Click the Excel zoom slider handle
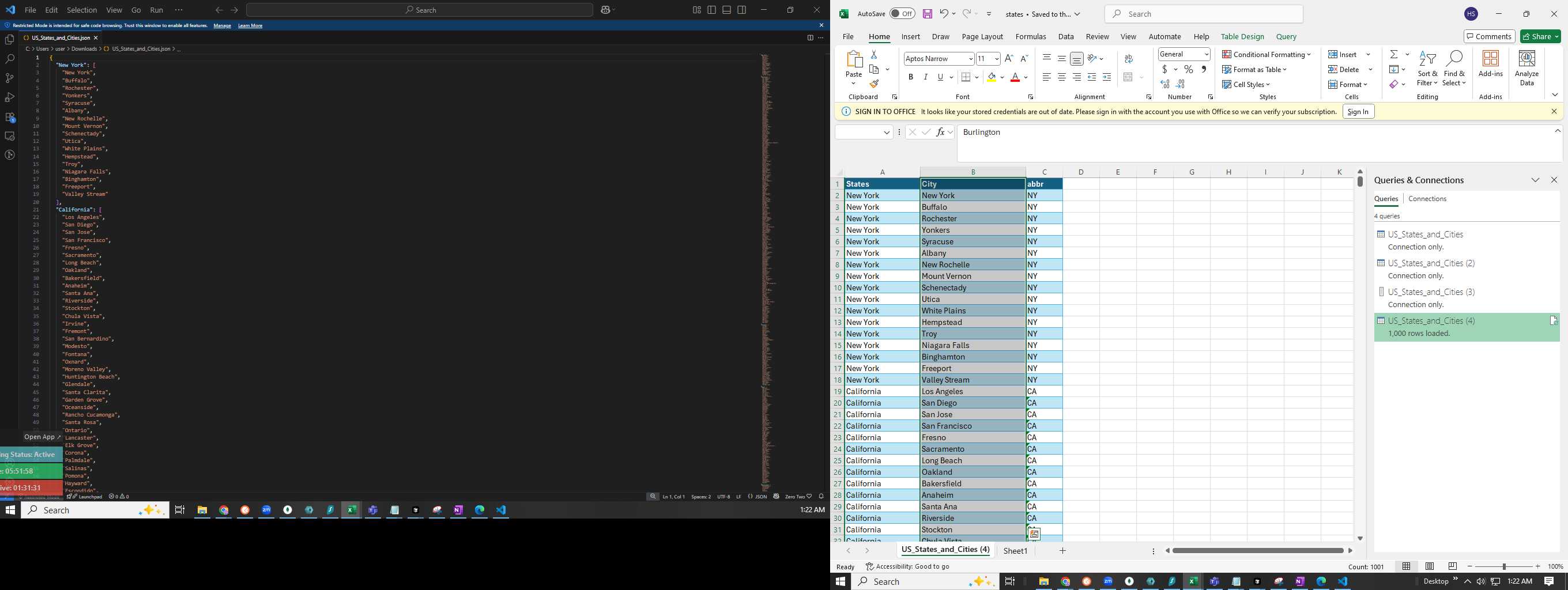This screenshot has height=590, width=1568. tap(1504, 566)
